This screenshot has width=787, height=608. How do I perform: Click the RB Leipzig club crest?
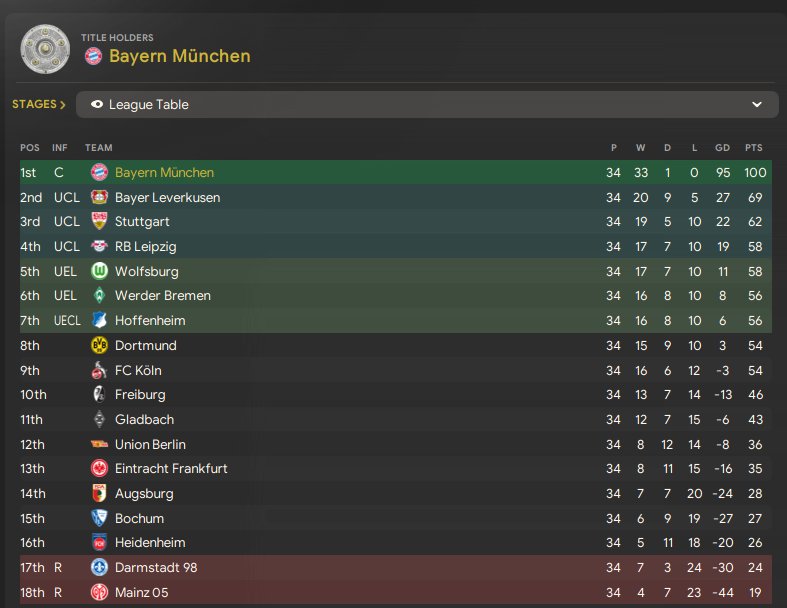coord(99,246)
